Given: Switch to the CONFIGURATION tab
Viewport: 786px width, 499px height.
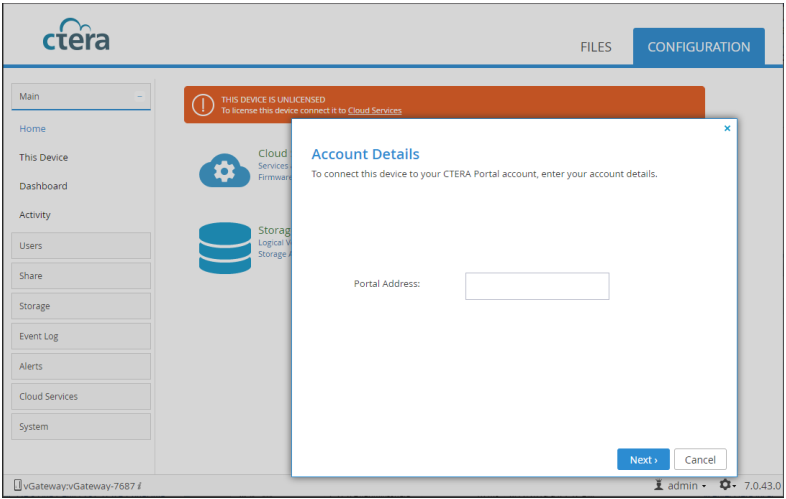Looking at the screenshot, I should (x=698, y=47).
